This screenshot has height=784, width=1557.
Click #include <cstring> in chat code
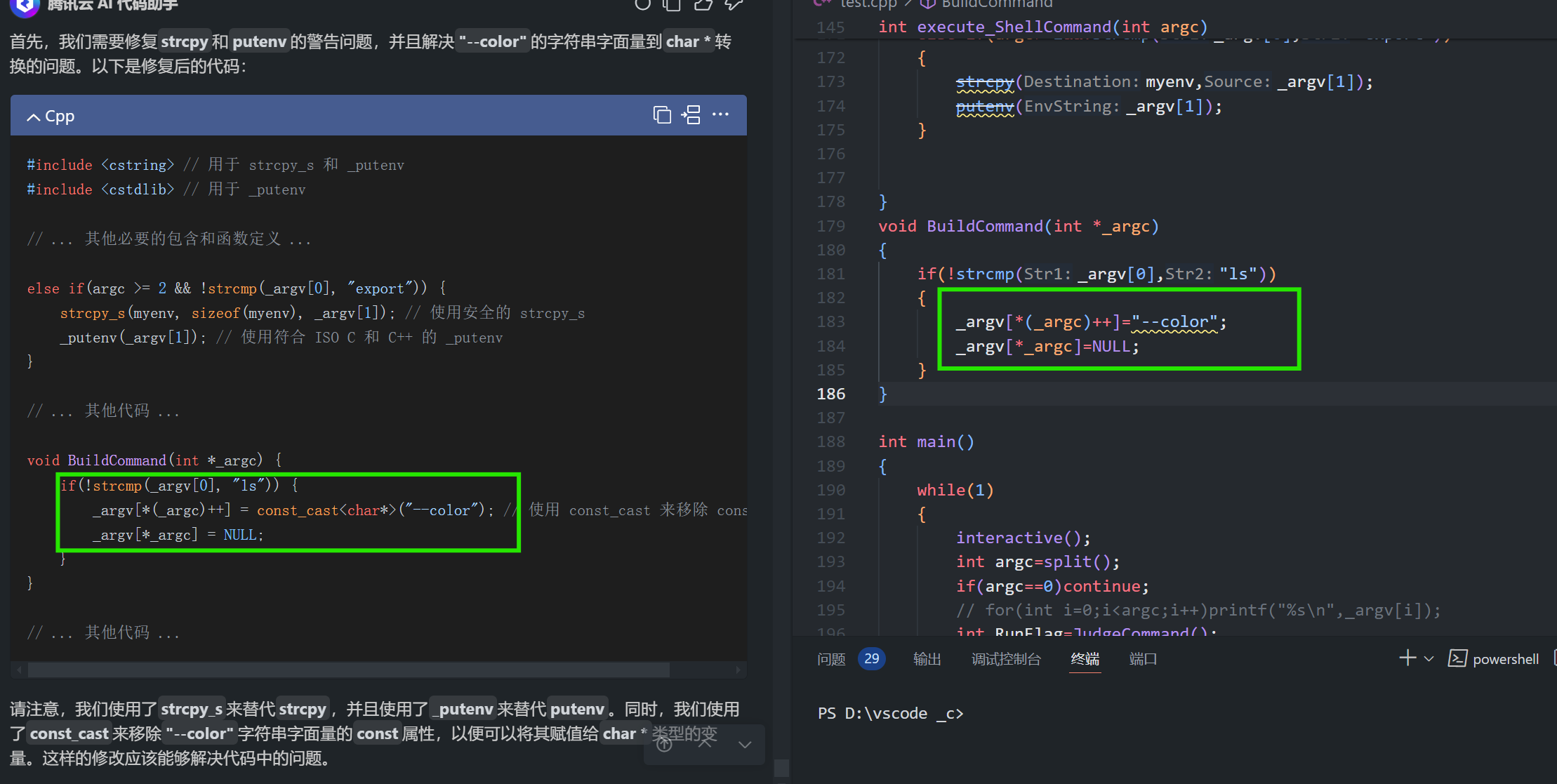[100, 165]
